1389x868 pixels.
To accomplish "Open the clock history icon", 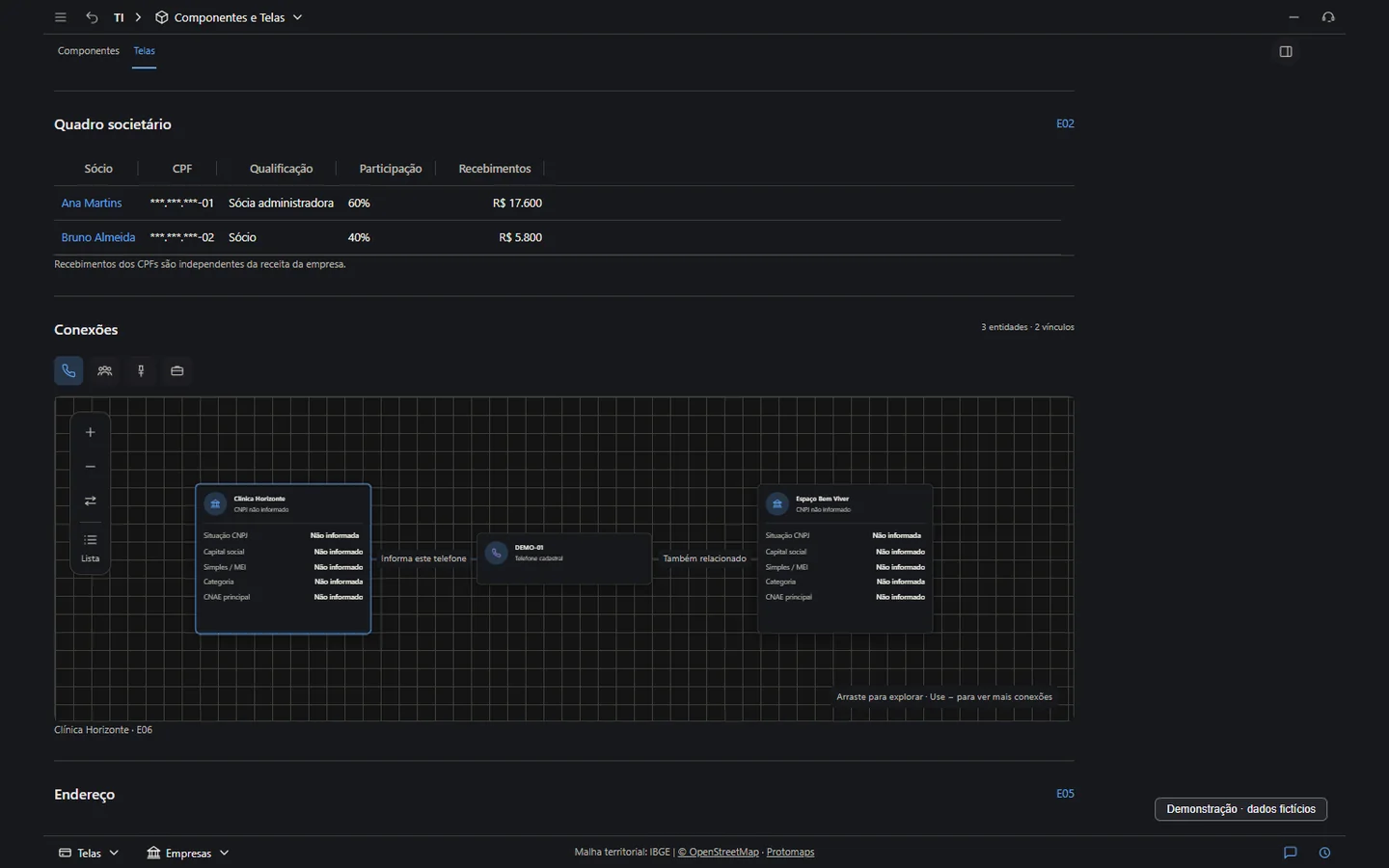I will (1324, 853).
